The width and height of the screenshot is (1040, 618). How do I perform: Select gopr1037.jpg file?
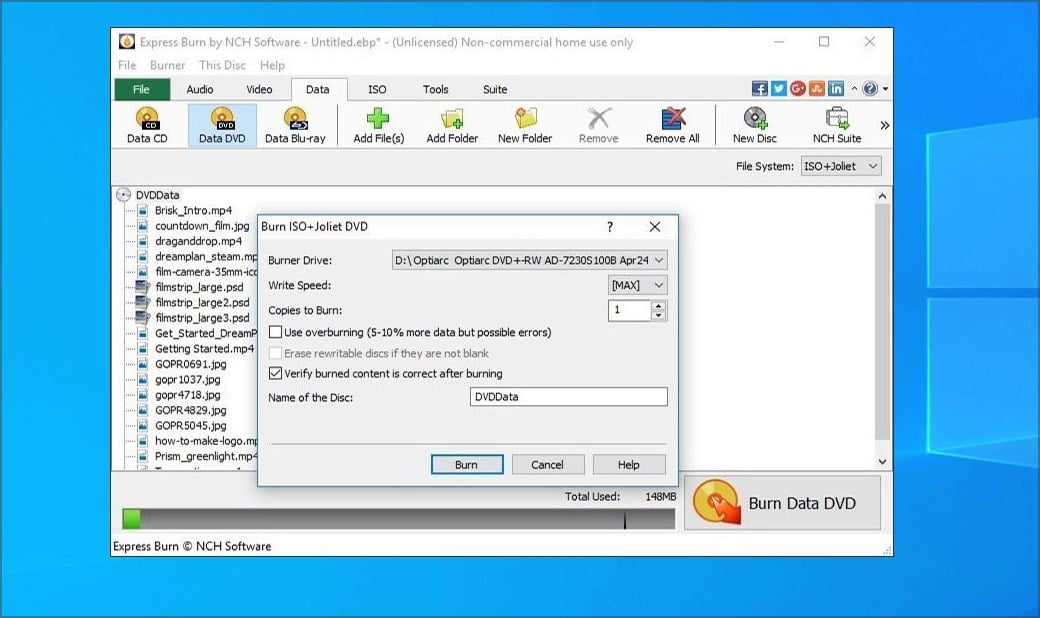[x=187, y=379]
